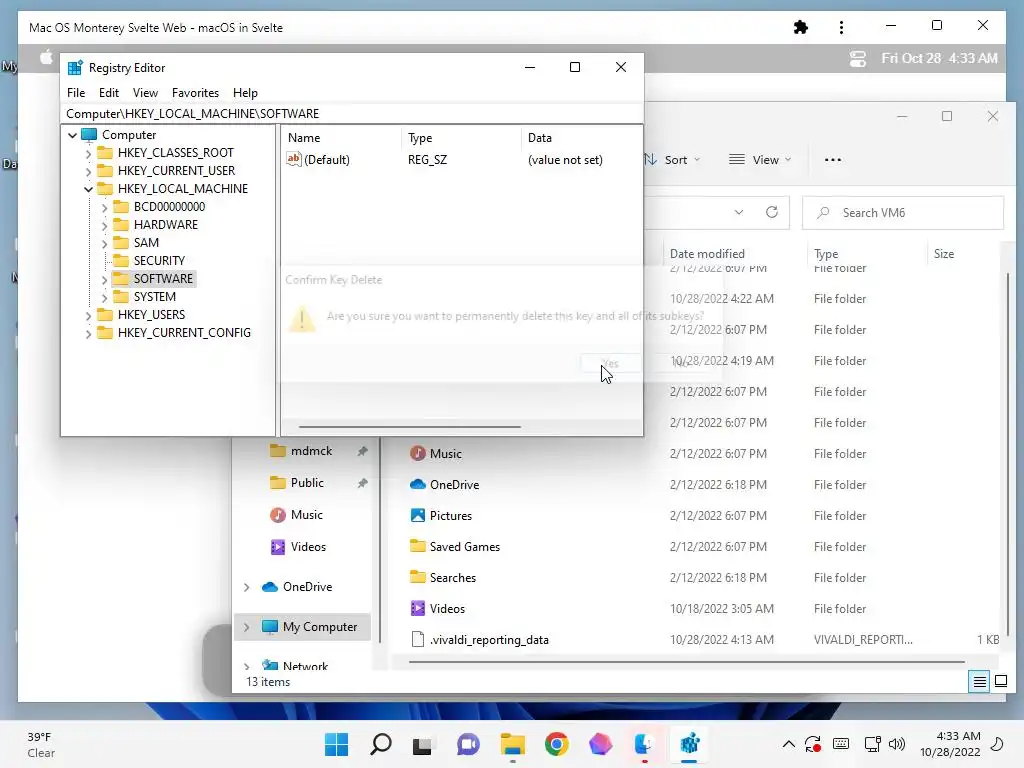
Task: Expand HKEY_CLASSES_ROOT node
Action: [88, 153]
